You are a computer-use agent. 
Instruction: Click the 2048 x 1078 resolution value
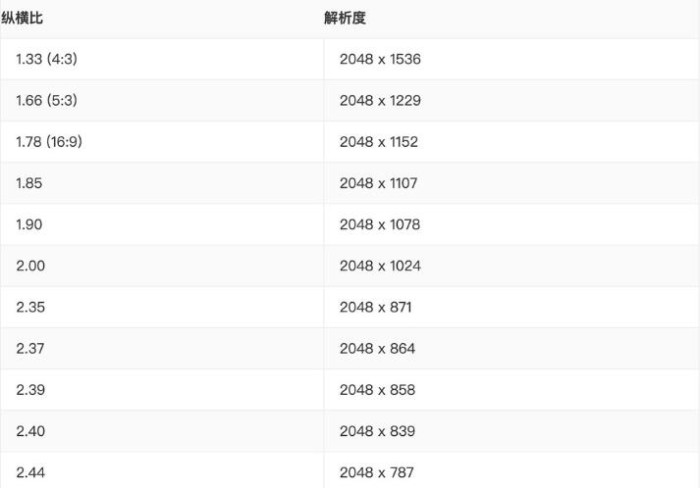tap(379, 224)
